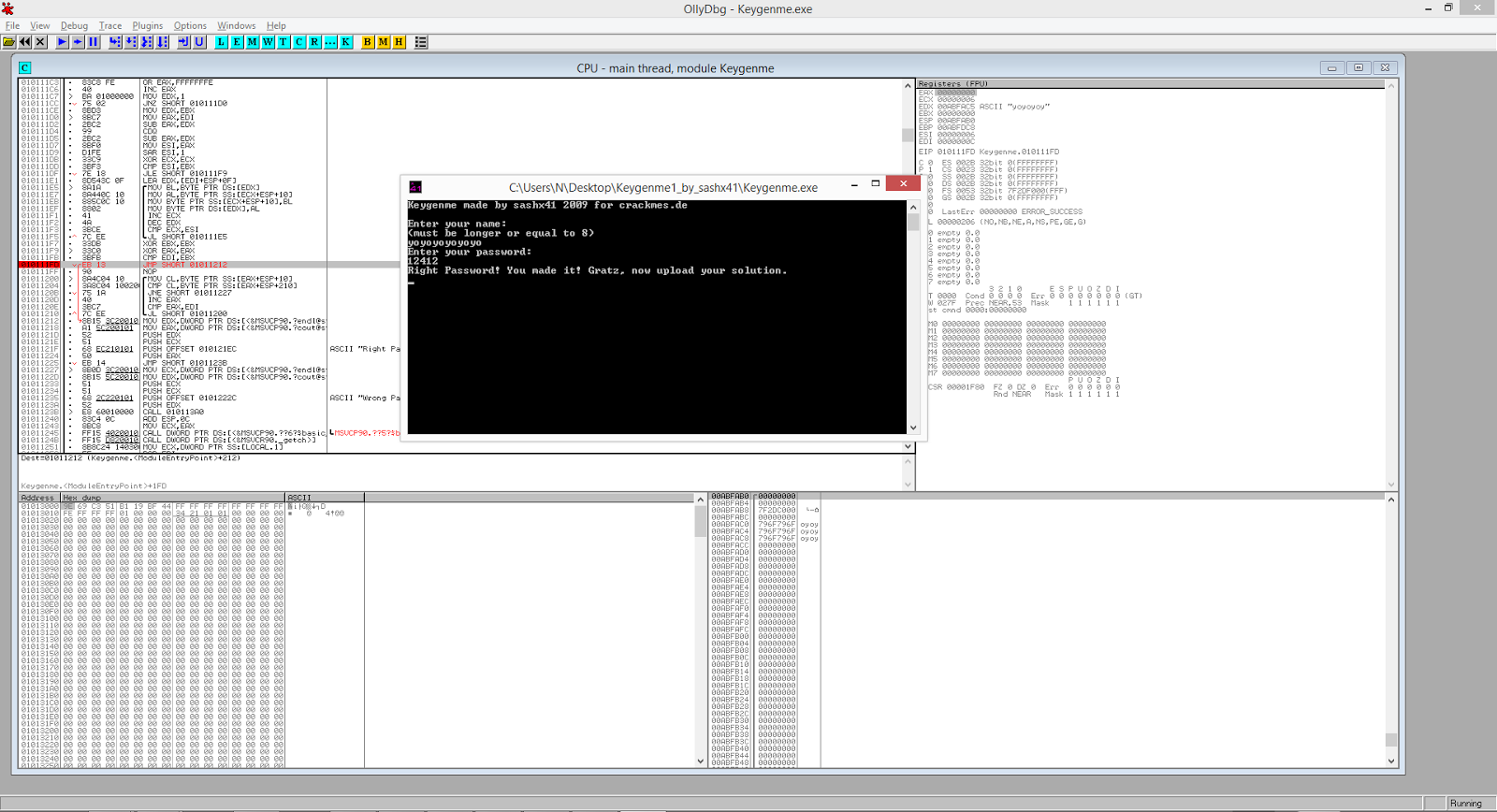This screenshot has height=812, width=1497.
Task: Restart the program with rewind icon
Action: [x=24, y=42]
